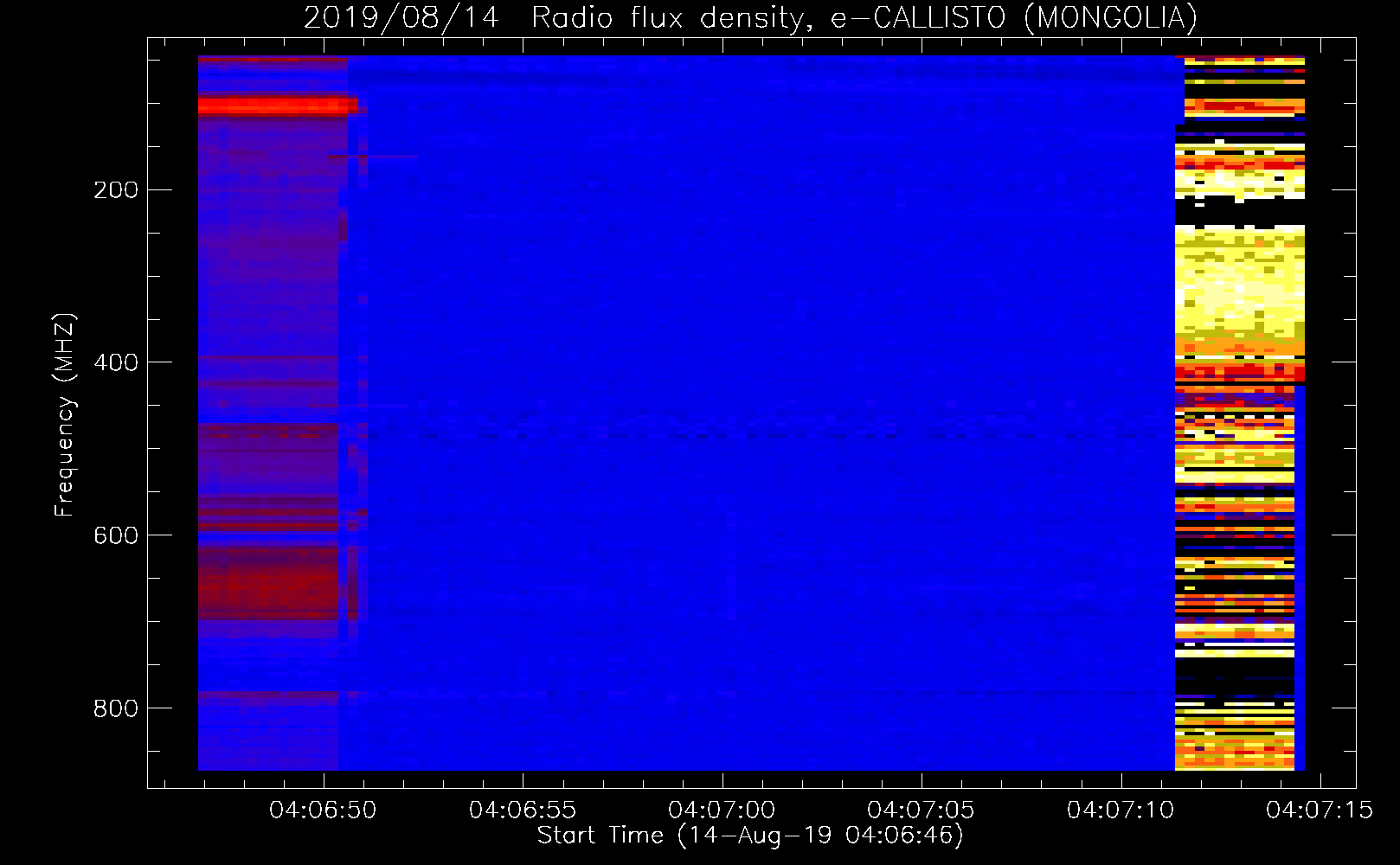This screenshot has height=865, width=1400.
Task: Click the time label 04:07:00
Action: coord(722,811)
